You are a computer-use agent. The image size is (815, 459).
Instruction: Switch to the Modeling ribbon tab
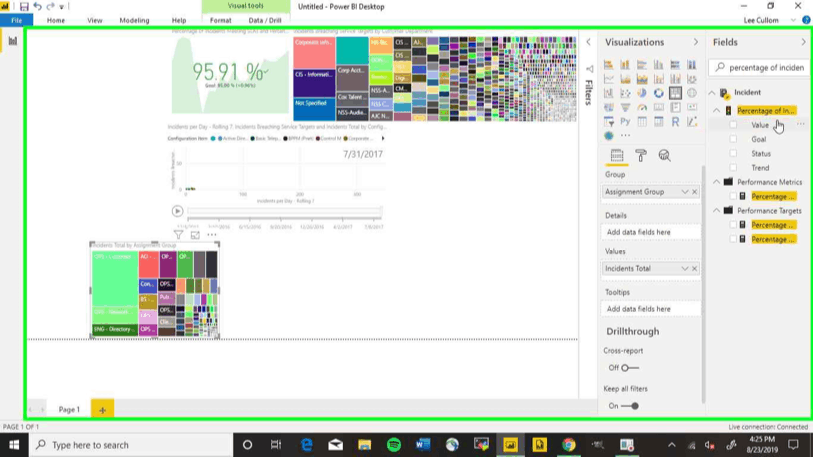(x=134, y=20)
